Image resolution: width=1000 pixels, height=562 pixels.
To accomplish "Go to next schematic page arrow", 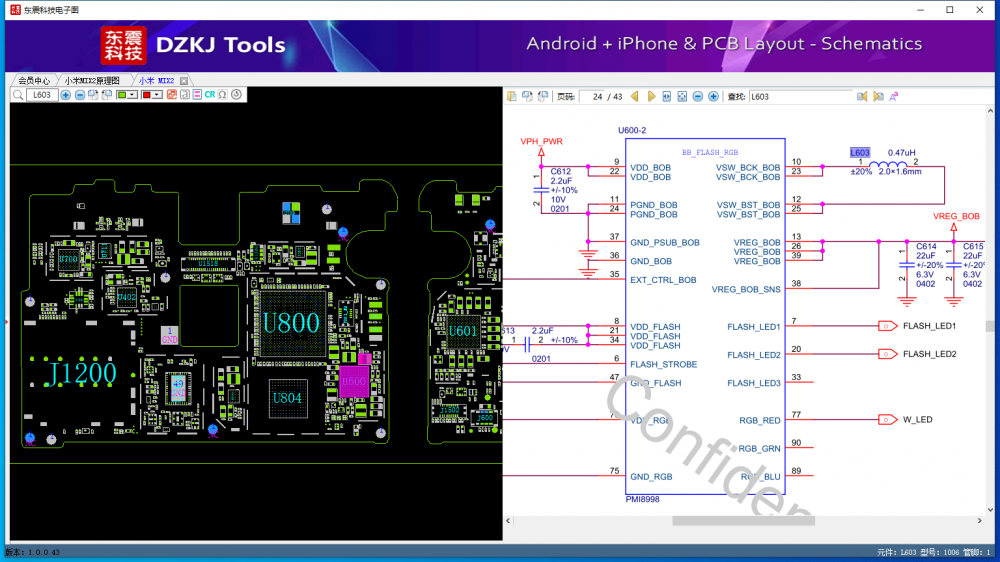I will click(x=652, y=97).
